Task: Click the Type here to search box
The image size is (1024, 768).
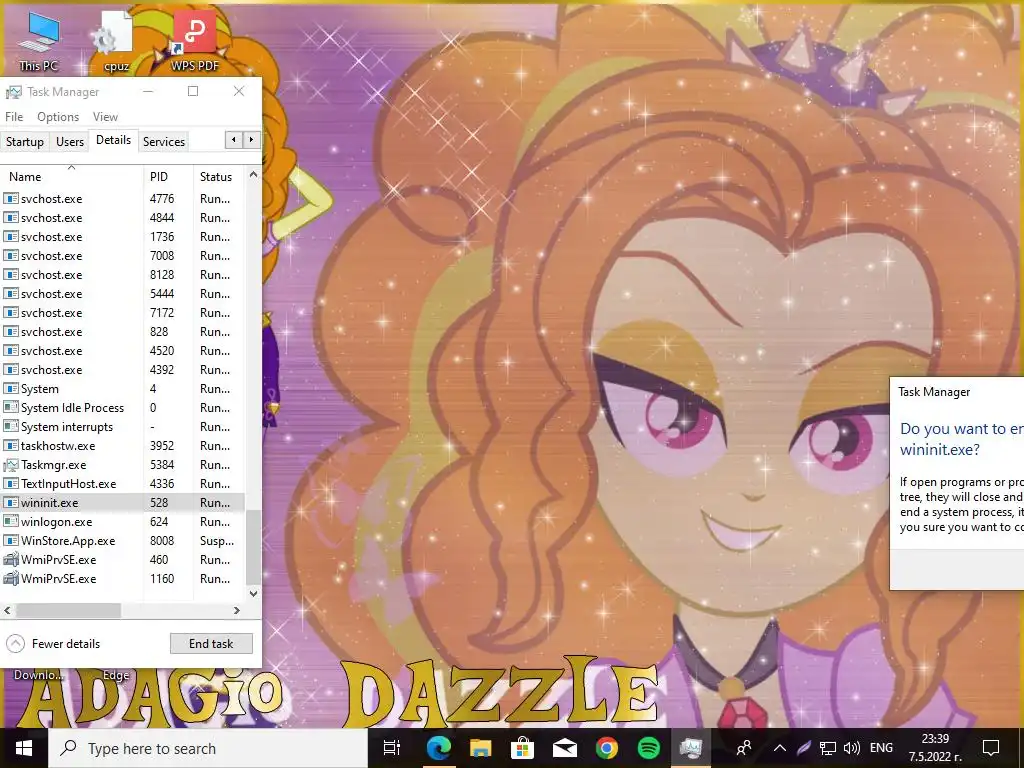Action: click(209, 748)
